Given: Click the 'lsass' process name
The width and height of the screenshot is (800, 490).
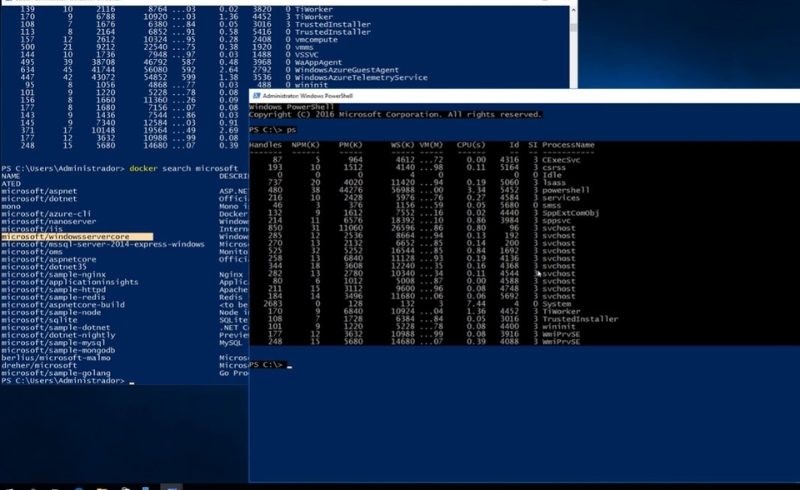Looking at the screenshot, I should tap(554, 183).
